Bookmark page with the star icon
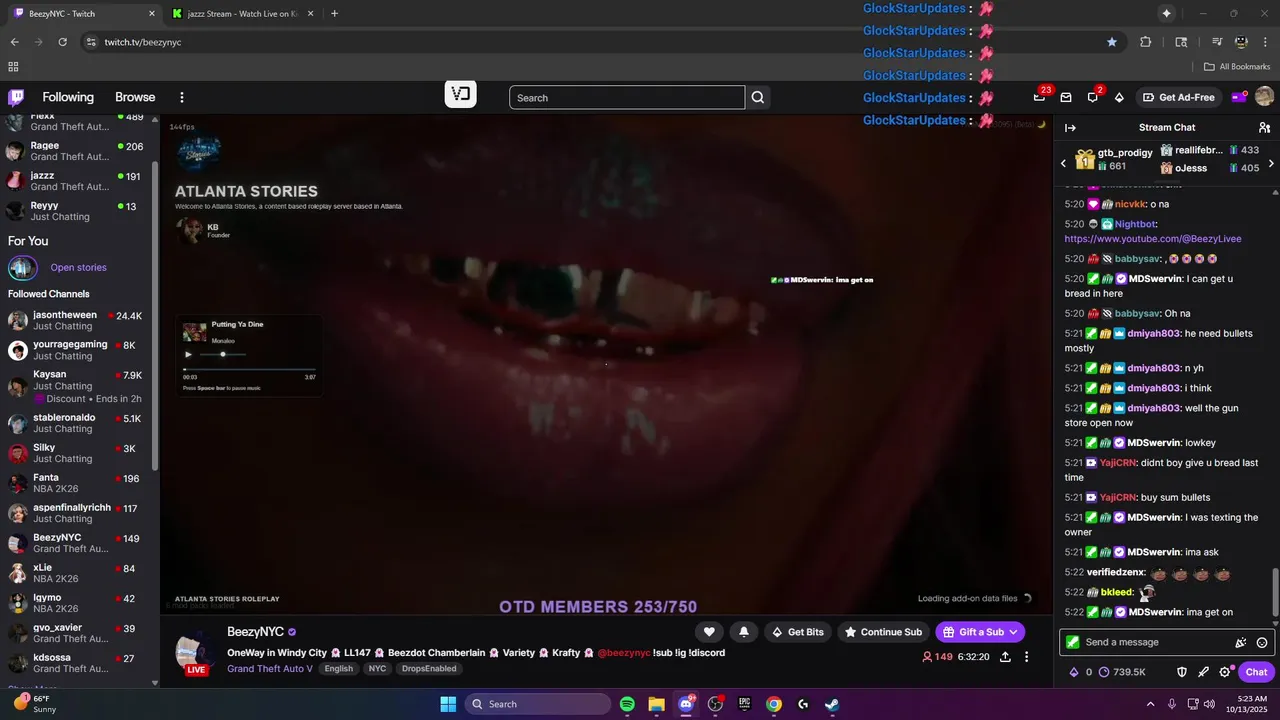The height and width of the screenshot is (720, 1280). 1112,42
